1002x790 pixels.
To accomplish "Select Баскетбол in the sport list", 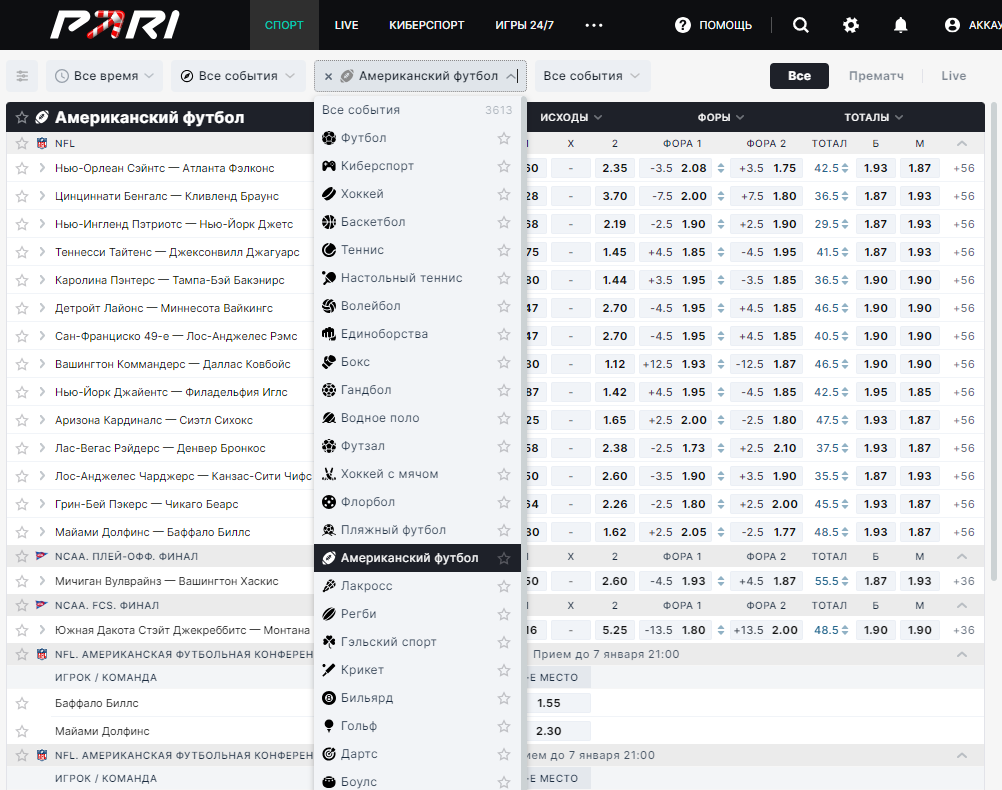I will point(418,222).
